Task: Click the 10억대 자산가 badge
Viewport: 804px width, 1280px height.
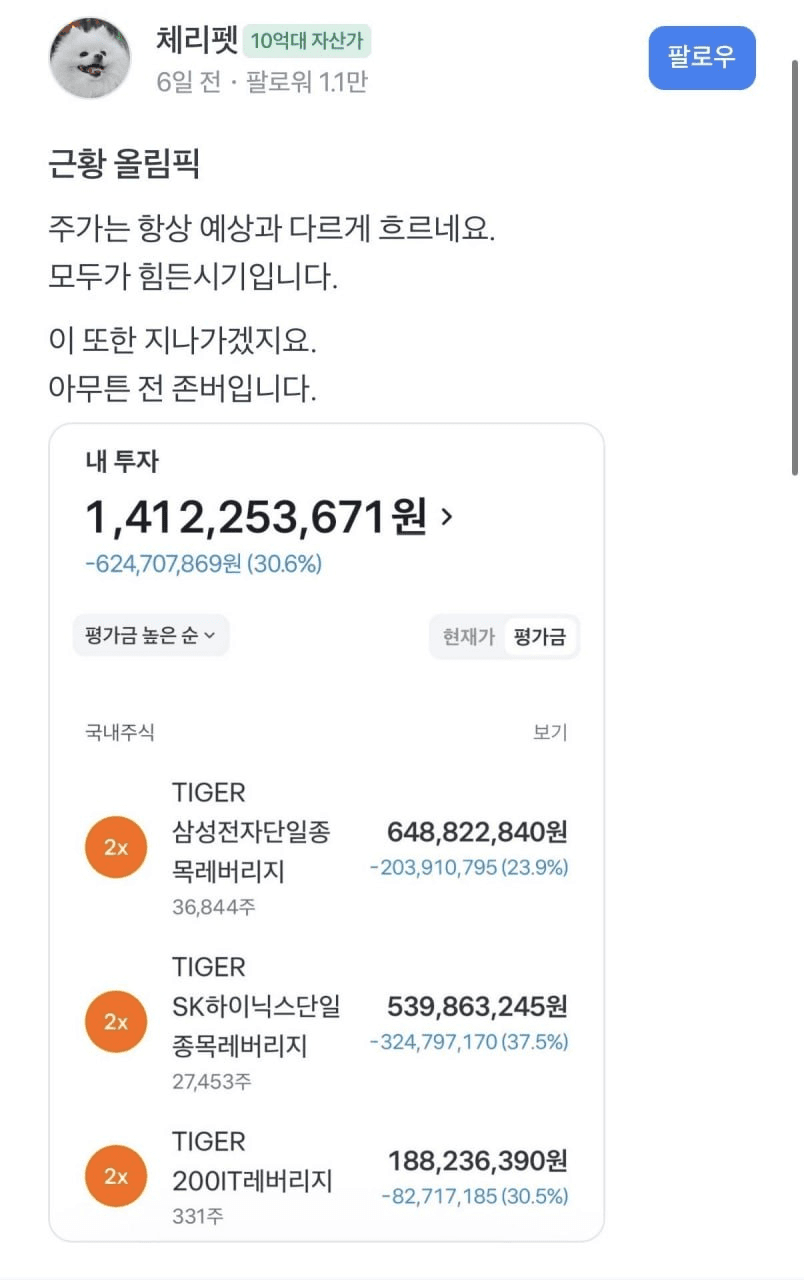Action: (307, 41)
